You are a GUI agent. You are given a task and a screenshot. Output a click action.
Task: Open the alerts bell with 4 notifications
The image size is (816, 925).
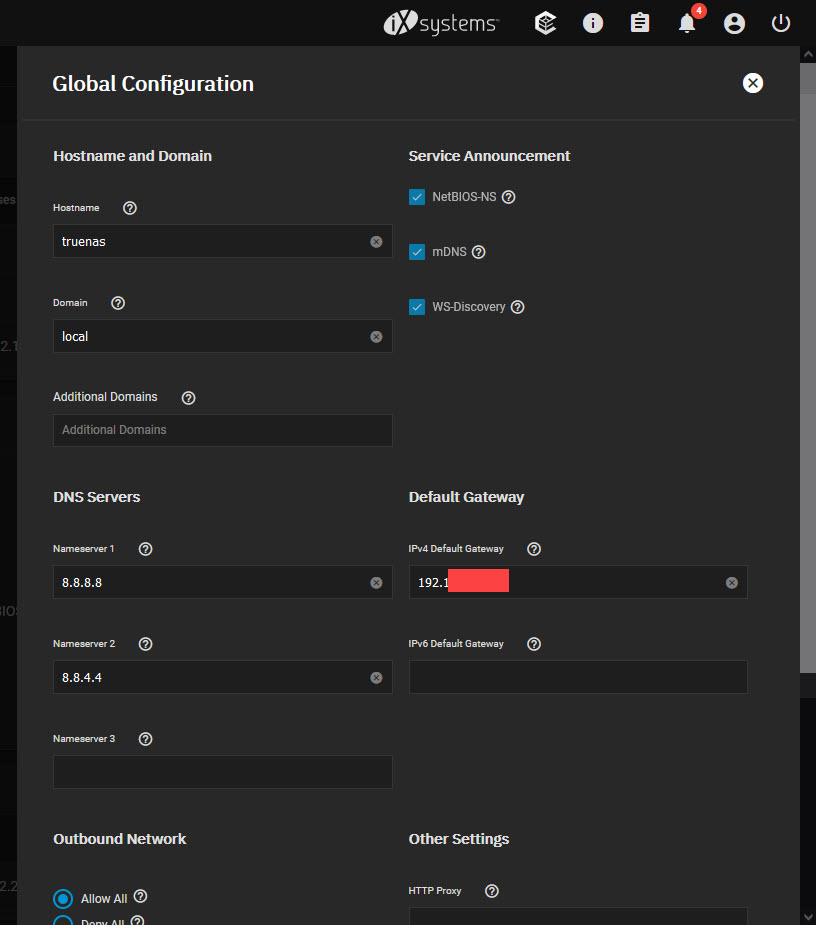687,22
